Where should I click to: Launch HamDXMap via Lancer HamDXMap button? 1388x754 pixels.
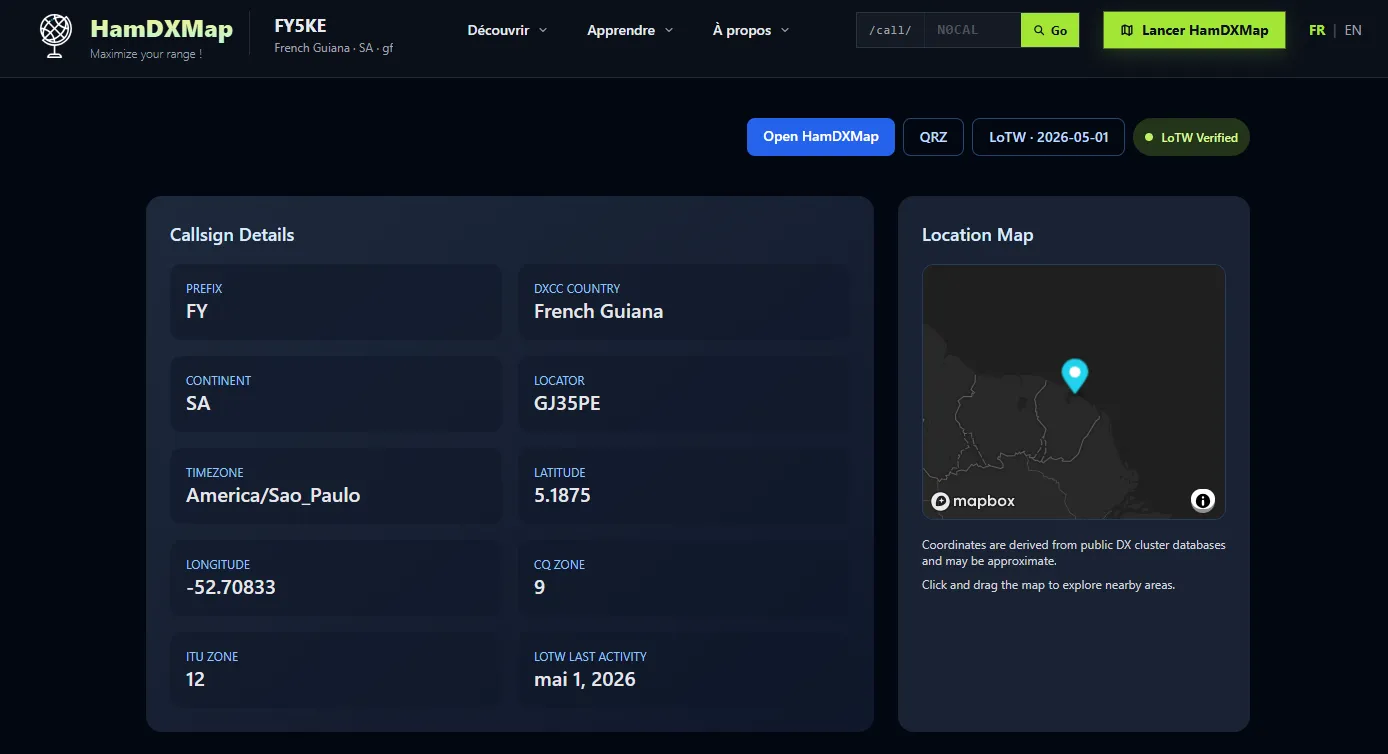pos(1194,30)
